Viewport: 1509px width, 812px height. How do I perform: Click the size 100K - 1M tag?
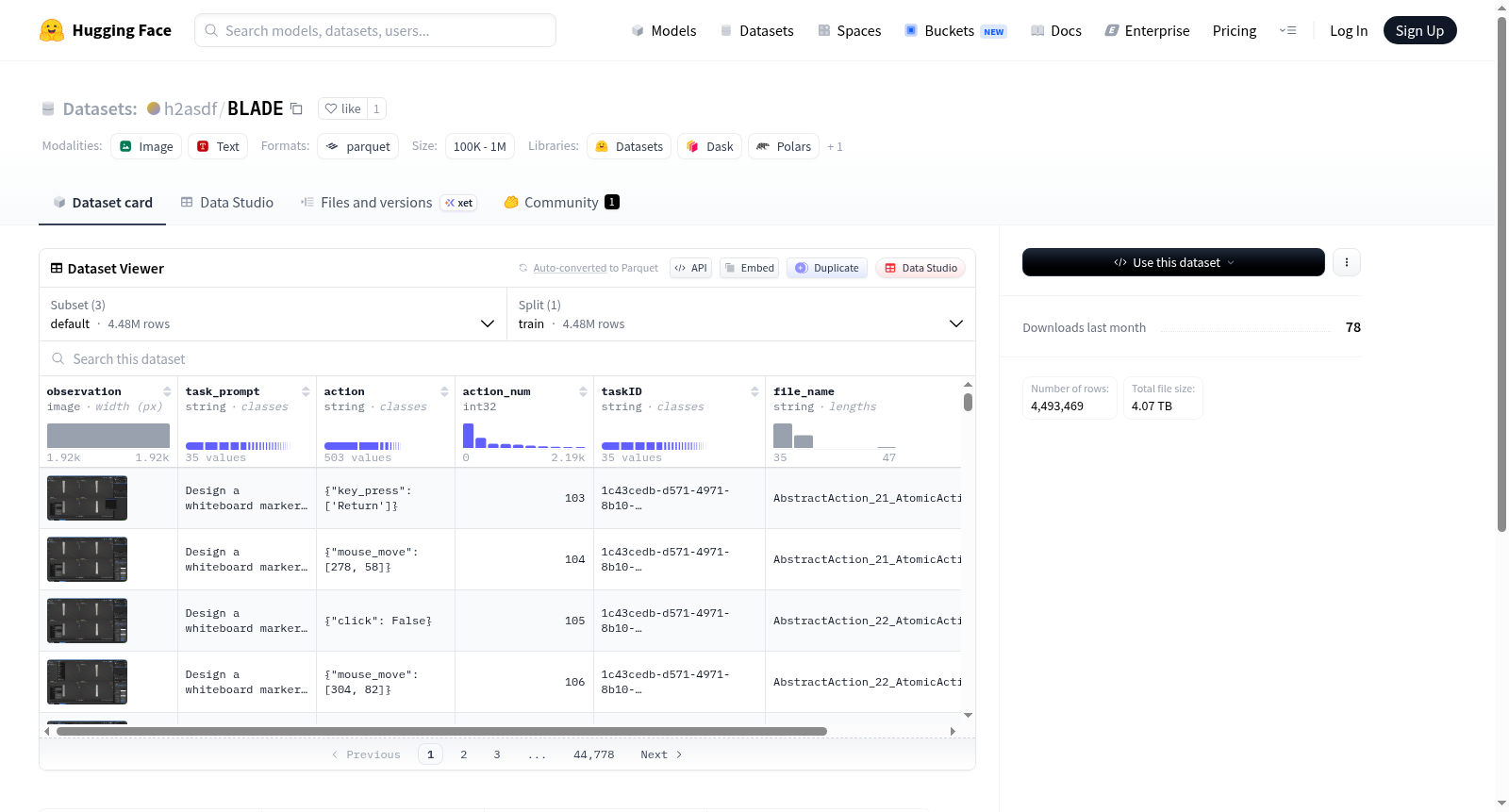[x=479, y=146]
